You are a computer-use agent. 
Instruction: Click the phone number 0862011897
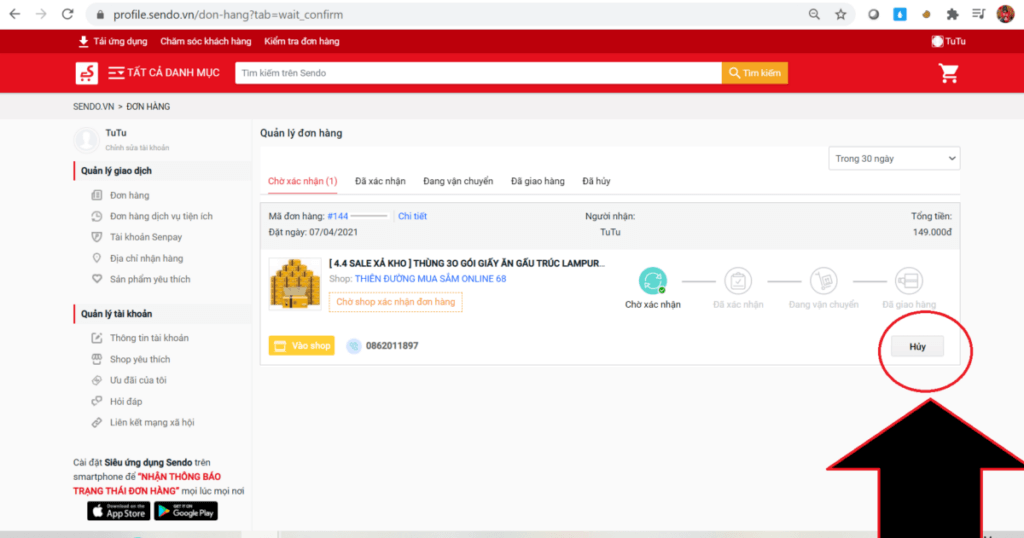click(392, 346)
